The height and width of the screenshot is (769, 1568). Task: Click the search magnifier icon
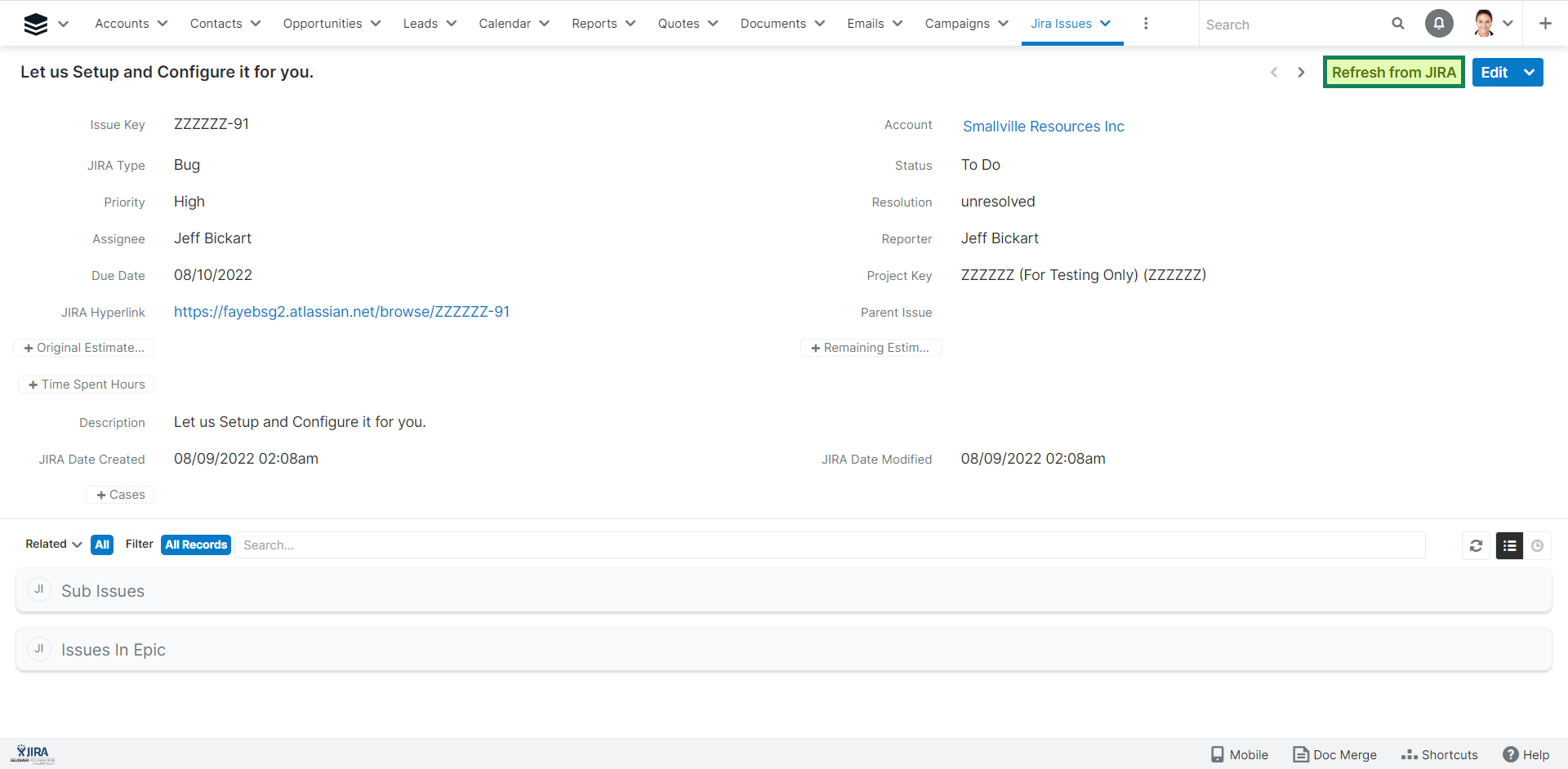click(1398, 24)
